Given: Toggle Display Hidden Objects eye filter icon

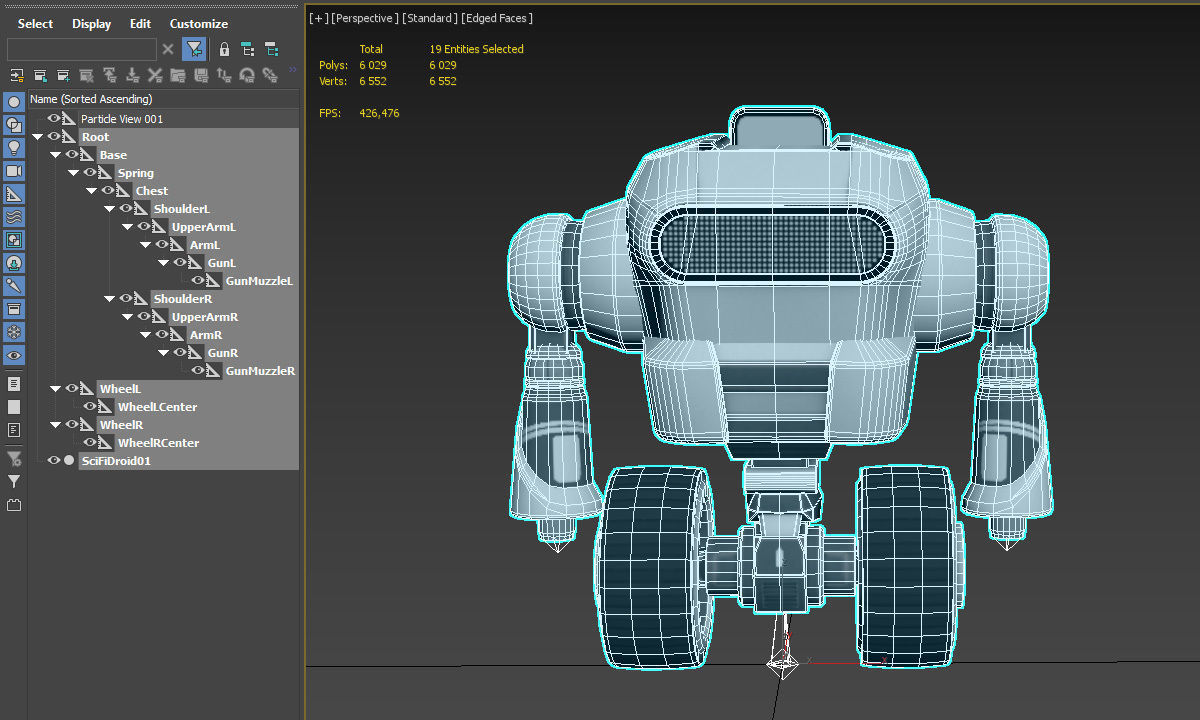Looking at the screenshot, I should coord(14,355).
